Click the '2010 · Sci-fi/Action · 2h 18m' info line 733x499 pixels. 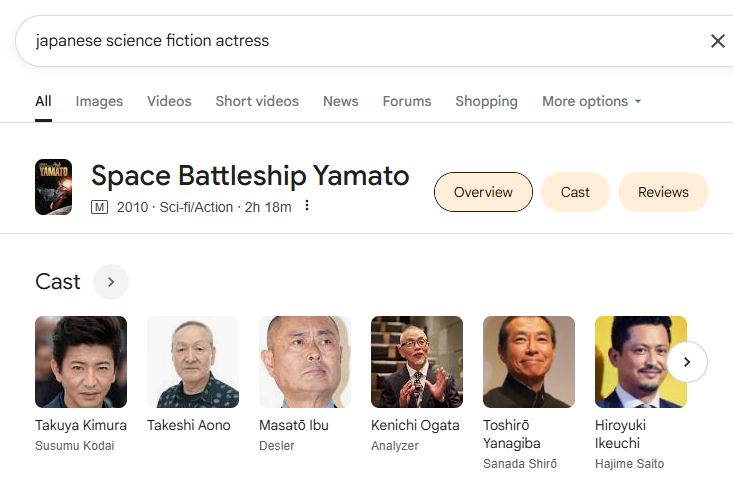point(204,207)
